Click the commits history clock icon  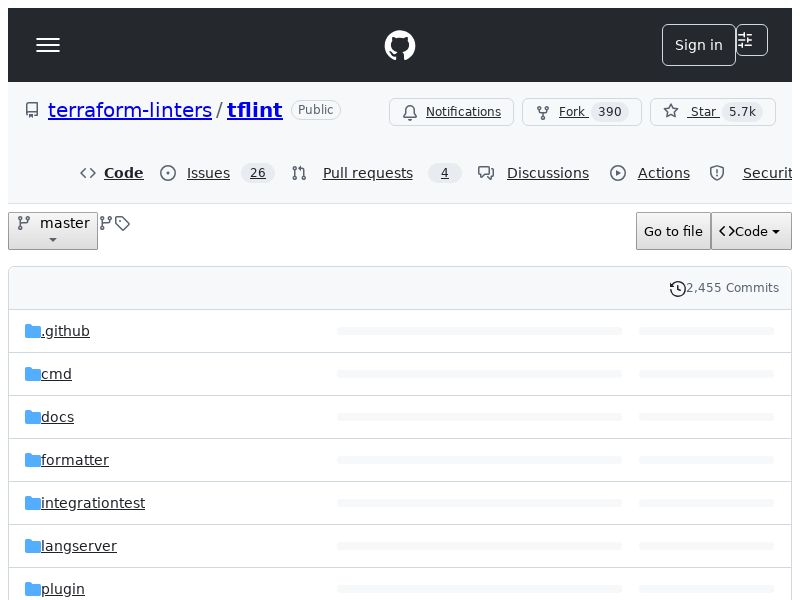tap(678, 288)
